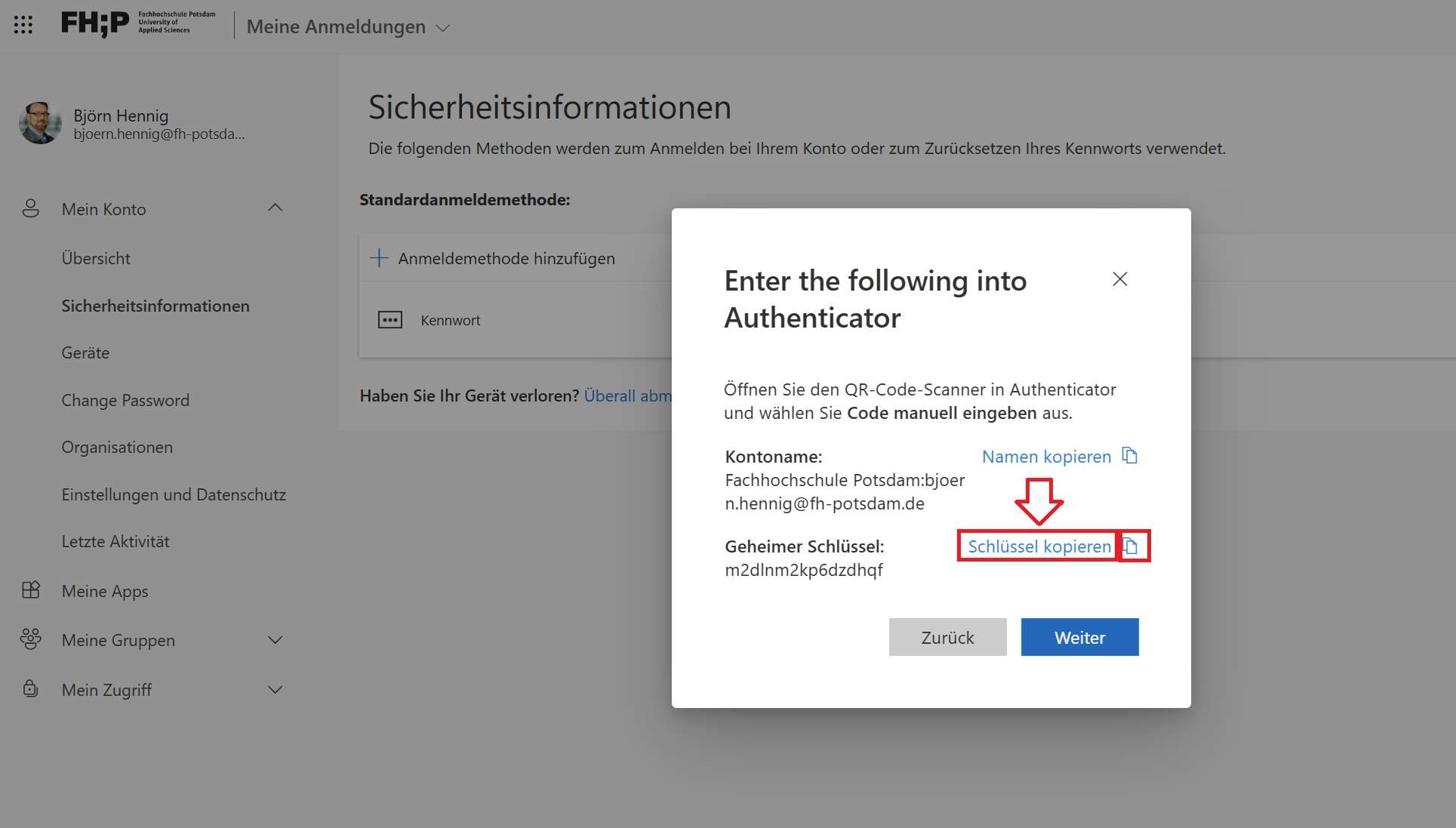This screenshot has width=1456, height=828.
Task: Go to Change Password page
Action: (x=125, y=400)
